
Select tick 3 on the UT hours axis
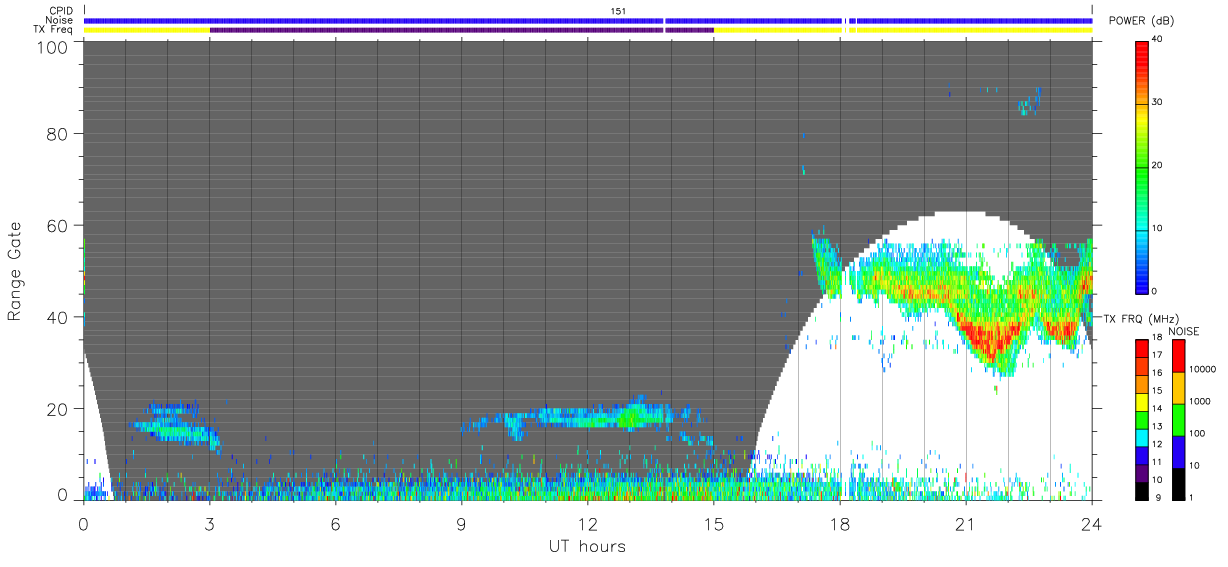(209, 523)
